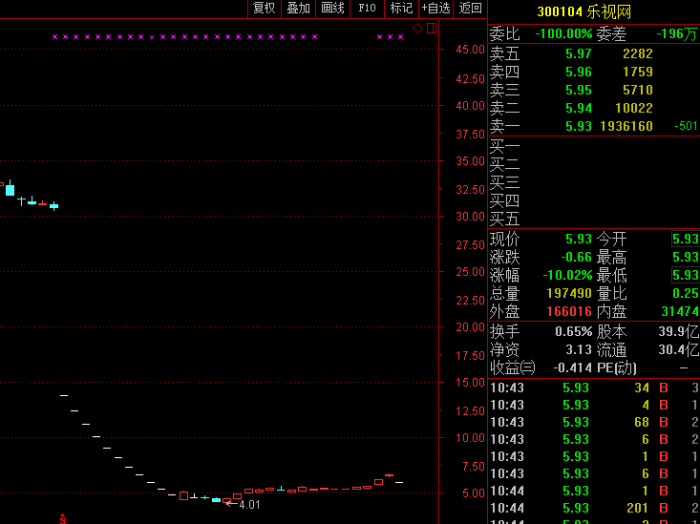Click the large cyan candlestick near 32.50

(x=10, y=189)
